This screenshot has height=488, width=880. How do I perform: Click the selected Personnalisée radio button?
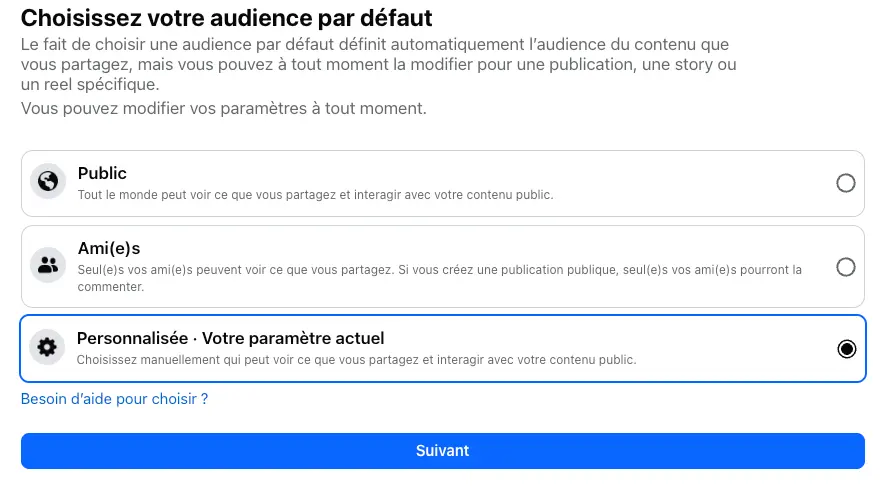coord(847,348)
